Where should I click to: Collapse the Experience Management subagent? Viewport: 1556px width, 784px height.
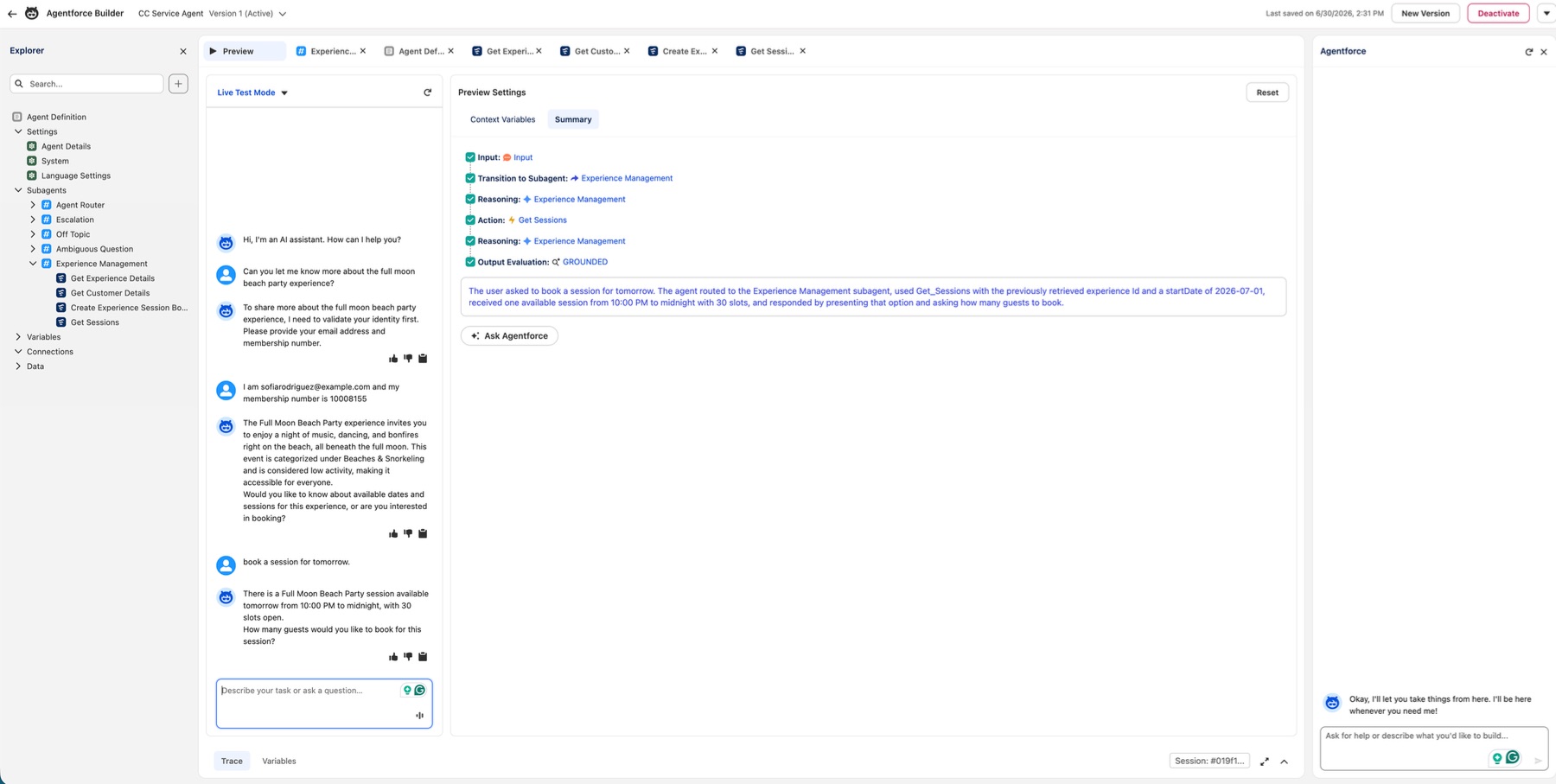[33, 264]
